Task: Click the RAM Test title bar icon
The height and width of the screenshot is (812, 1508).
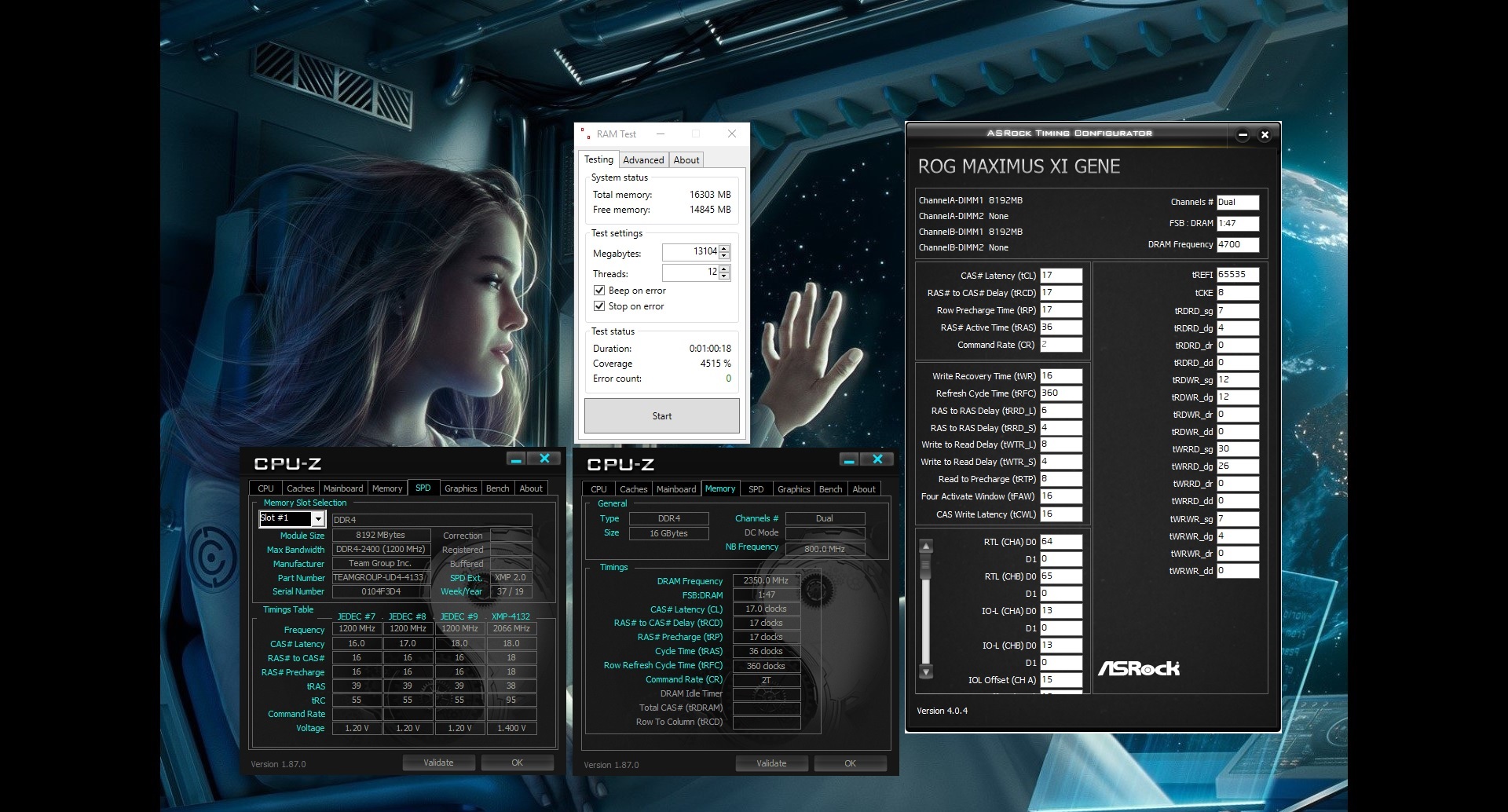Action: point(585,134)
